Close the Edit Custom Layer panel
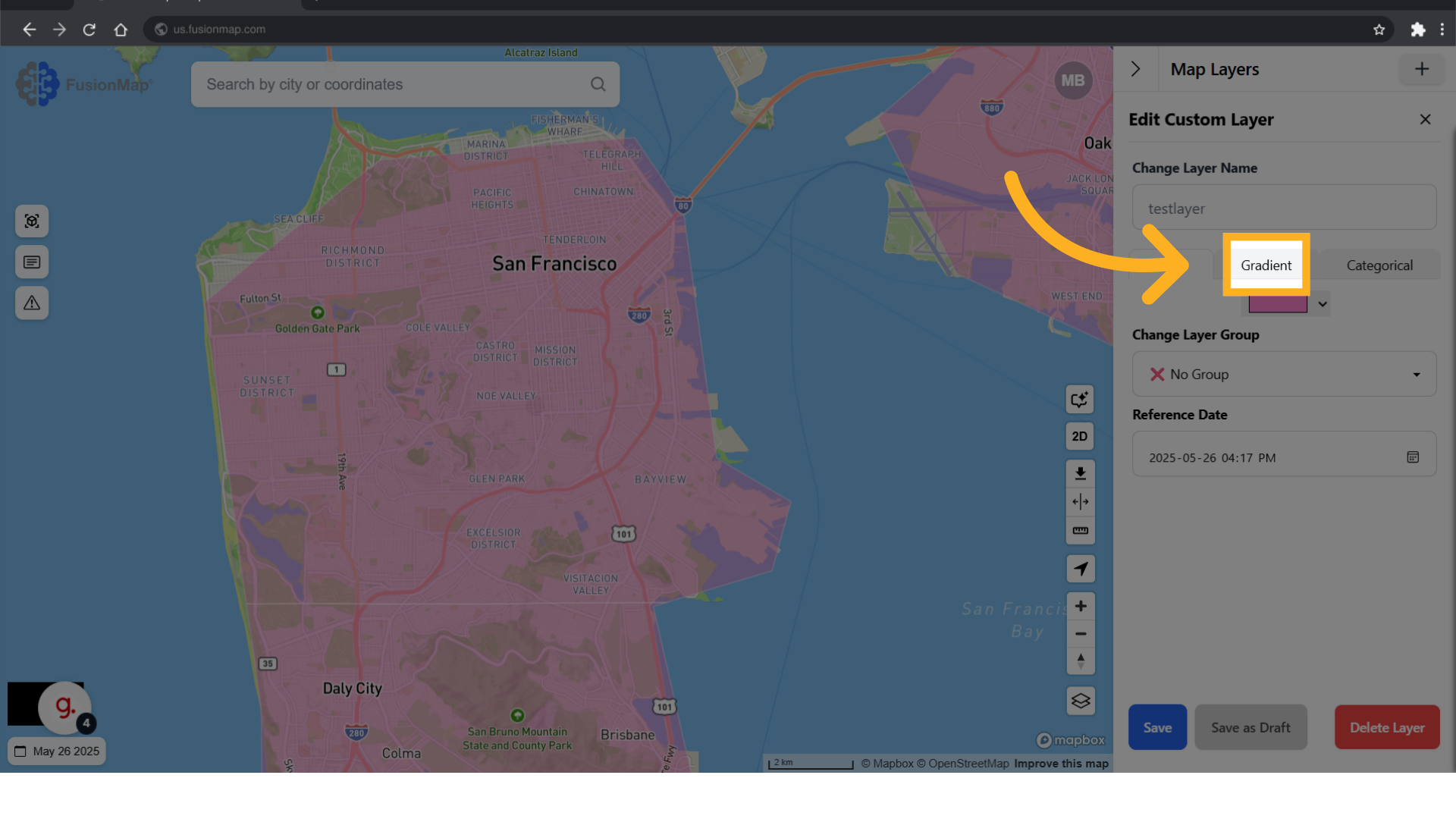 [1425, 120]
